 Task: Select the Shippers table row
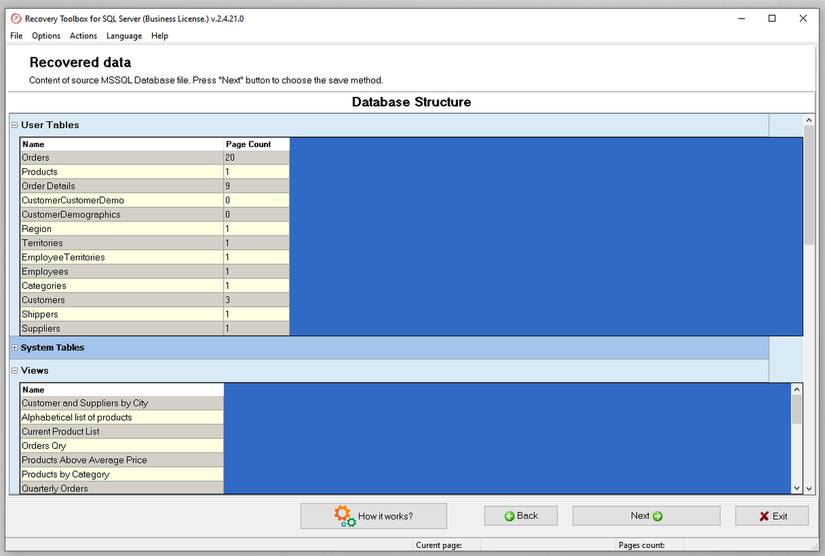(155, 314)
